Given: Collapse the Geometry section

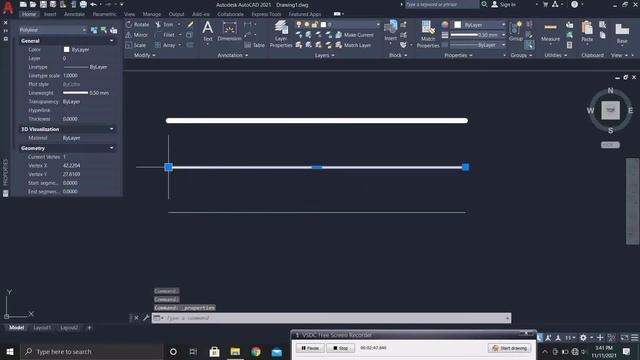Looking at the screenshot, I should (x=111, y=148).
